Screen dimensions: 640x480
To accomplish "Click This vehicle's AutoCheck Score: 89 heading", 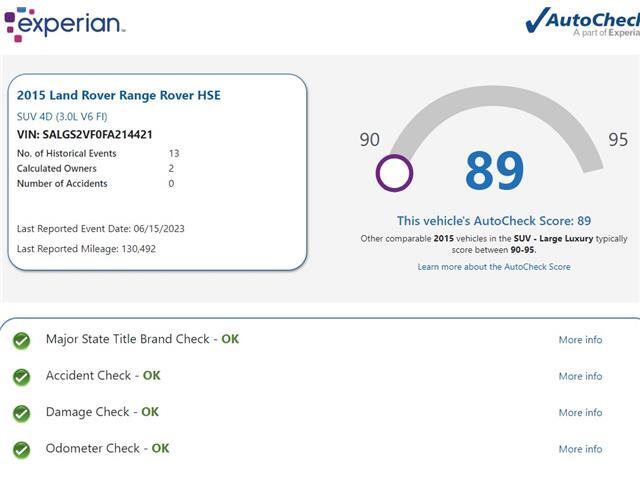I will click(494, 221).
